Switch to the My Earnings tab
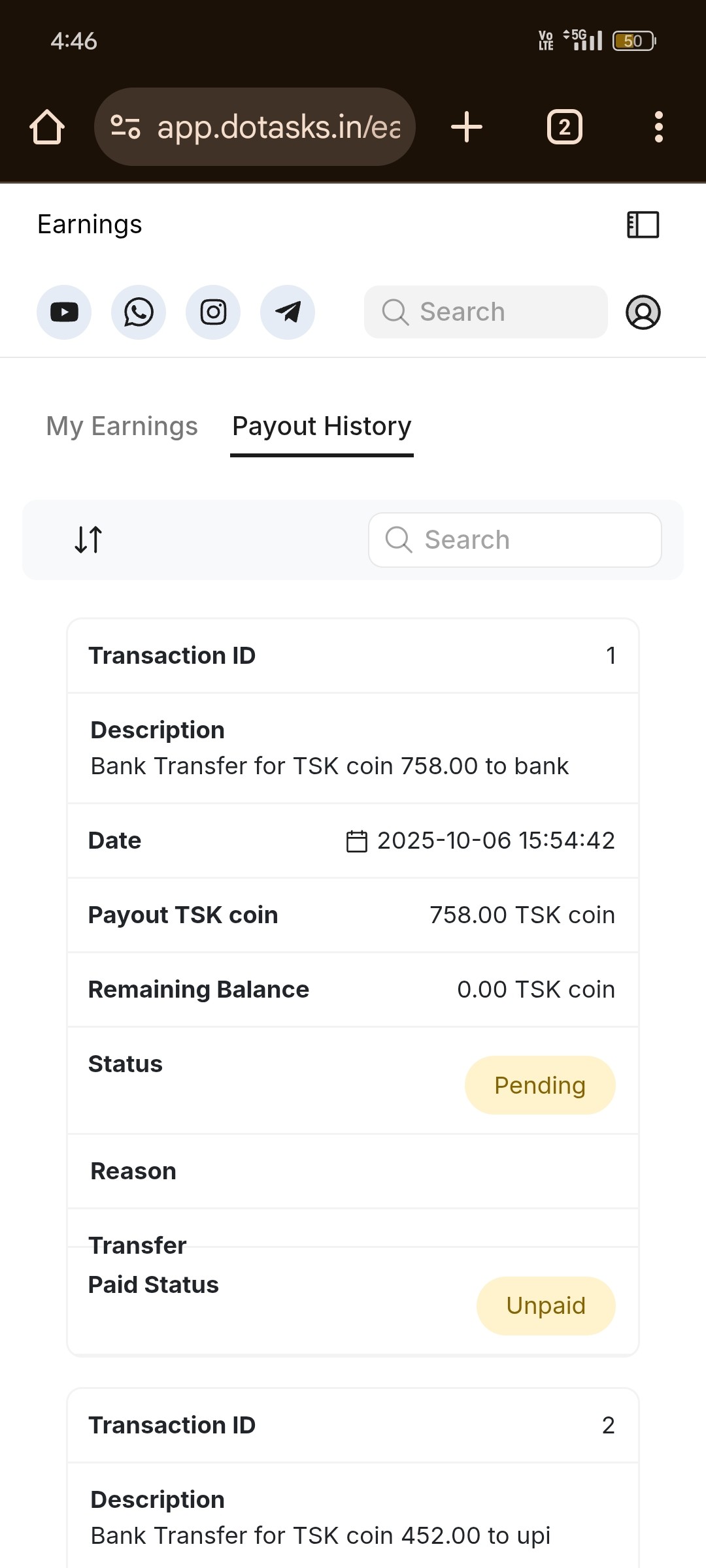The width and height of the screenshot is (706, 1568). click(122, 426)
